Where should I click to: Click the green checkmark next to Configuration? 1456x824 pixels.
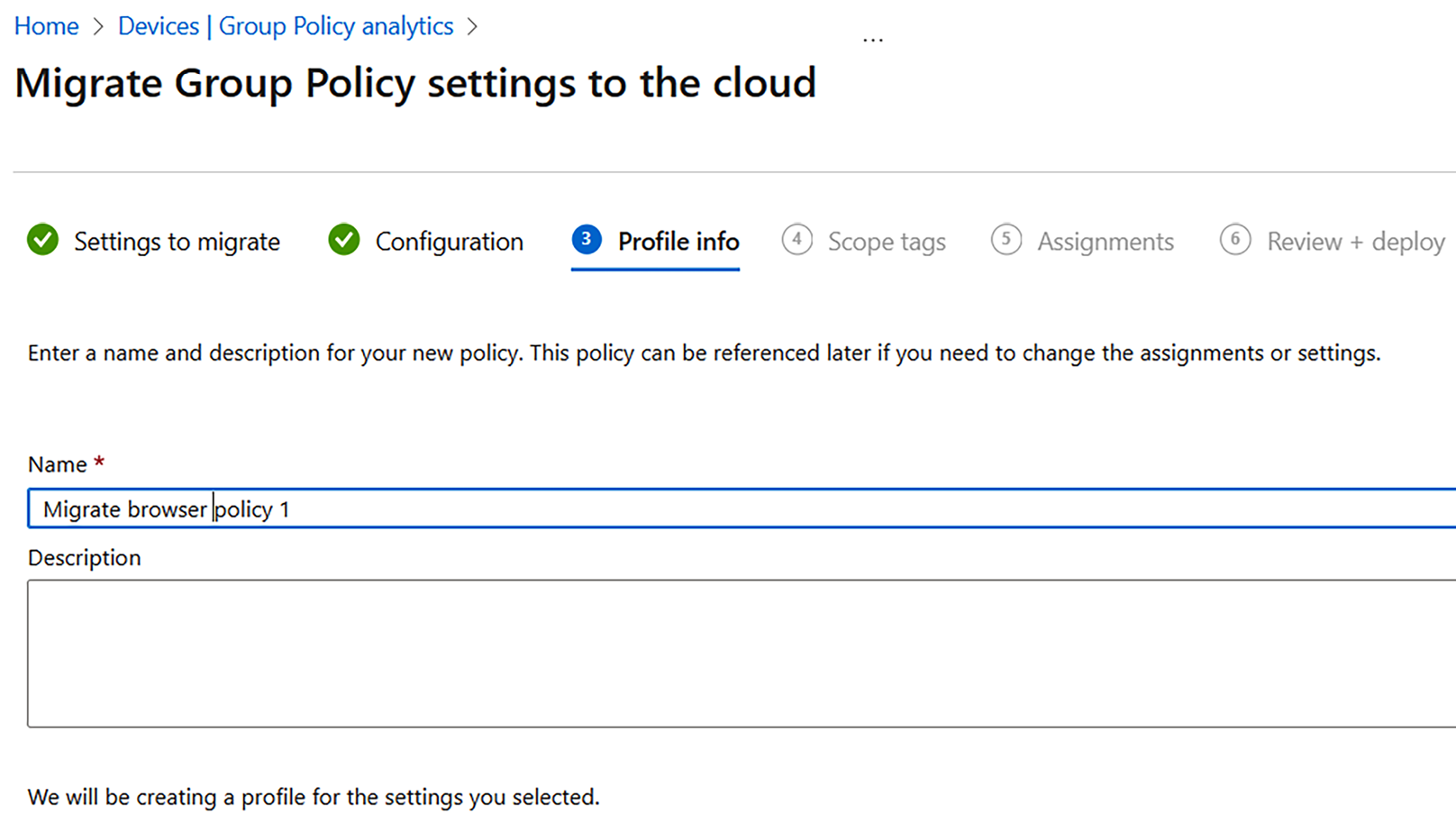343,241
